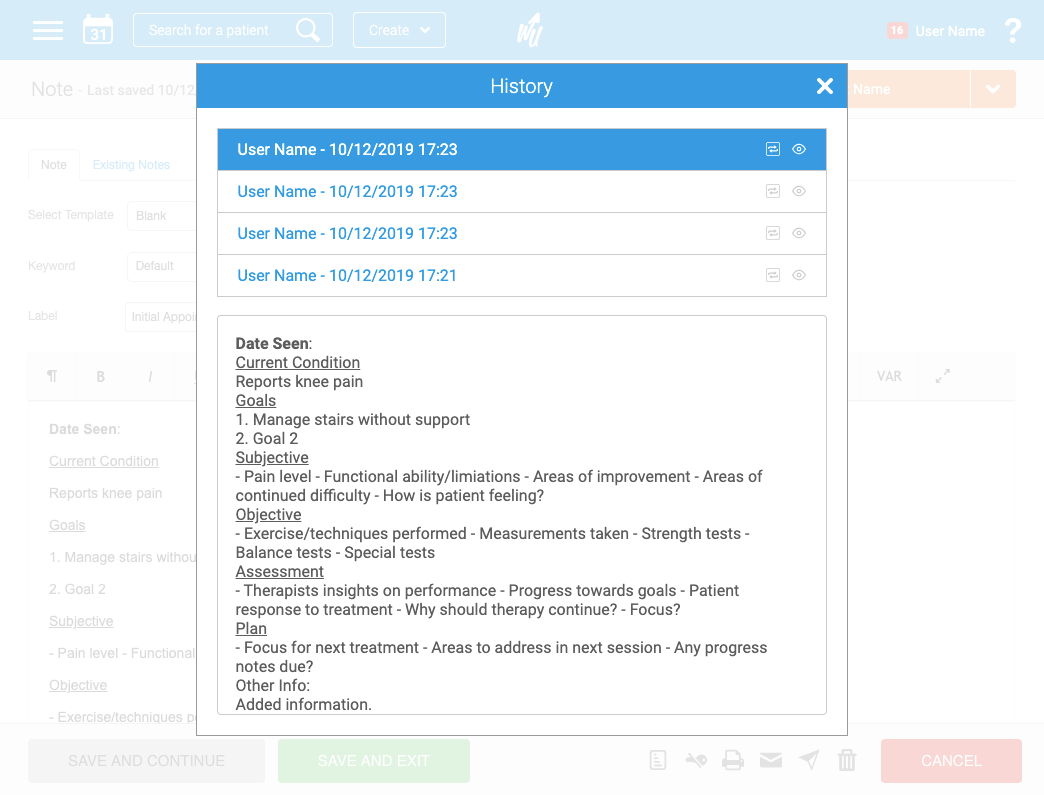Expand the Create dropdown
Image resolution: width=1044 pixels, height=795 pixels.
399,30
